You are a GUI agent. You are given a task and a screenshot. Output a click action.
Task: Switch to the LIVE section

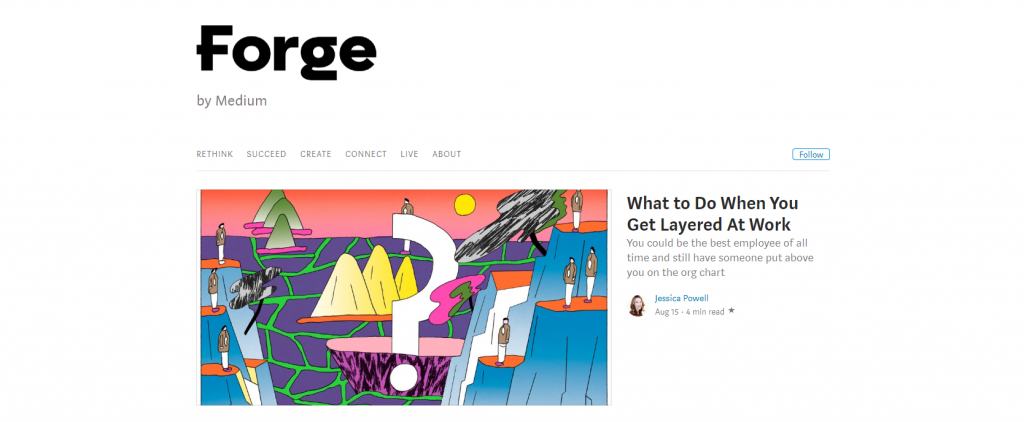pyautogui.click(x=409, y=154)
